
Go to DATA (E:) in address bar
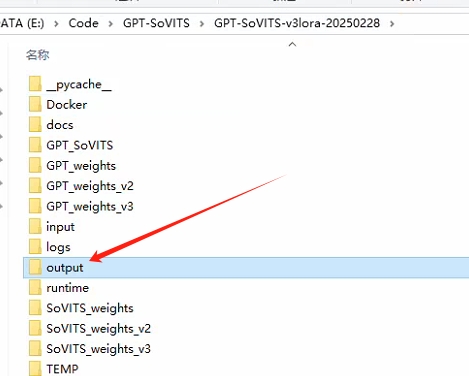(x=22, y=23)
